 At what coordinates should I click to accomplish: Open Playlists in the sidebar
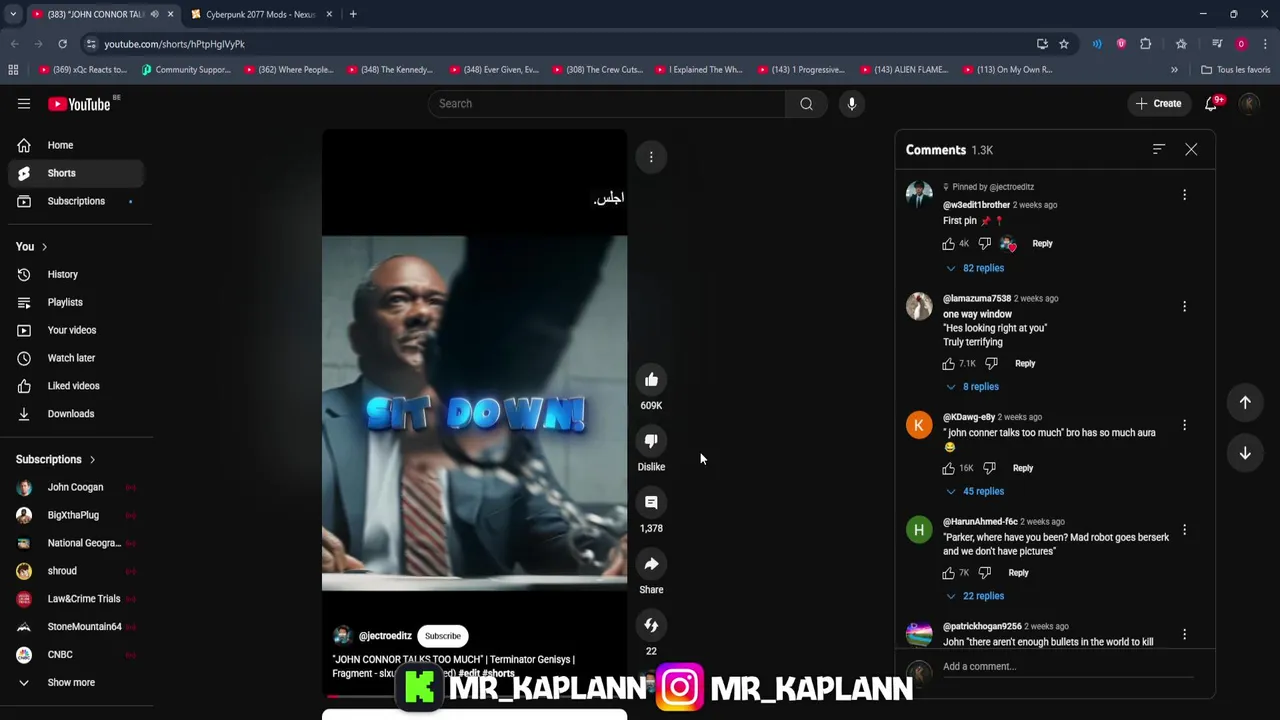[76, 302]
